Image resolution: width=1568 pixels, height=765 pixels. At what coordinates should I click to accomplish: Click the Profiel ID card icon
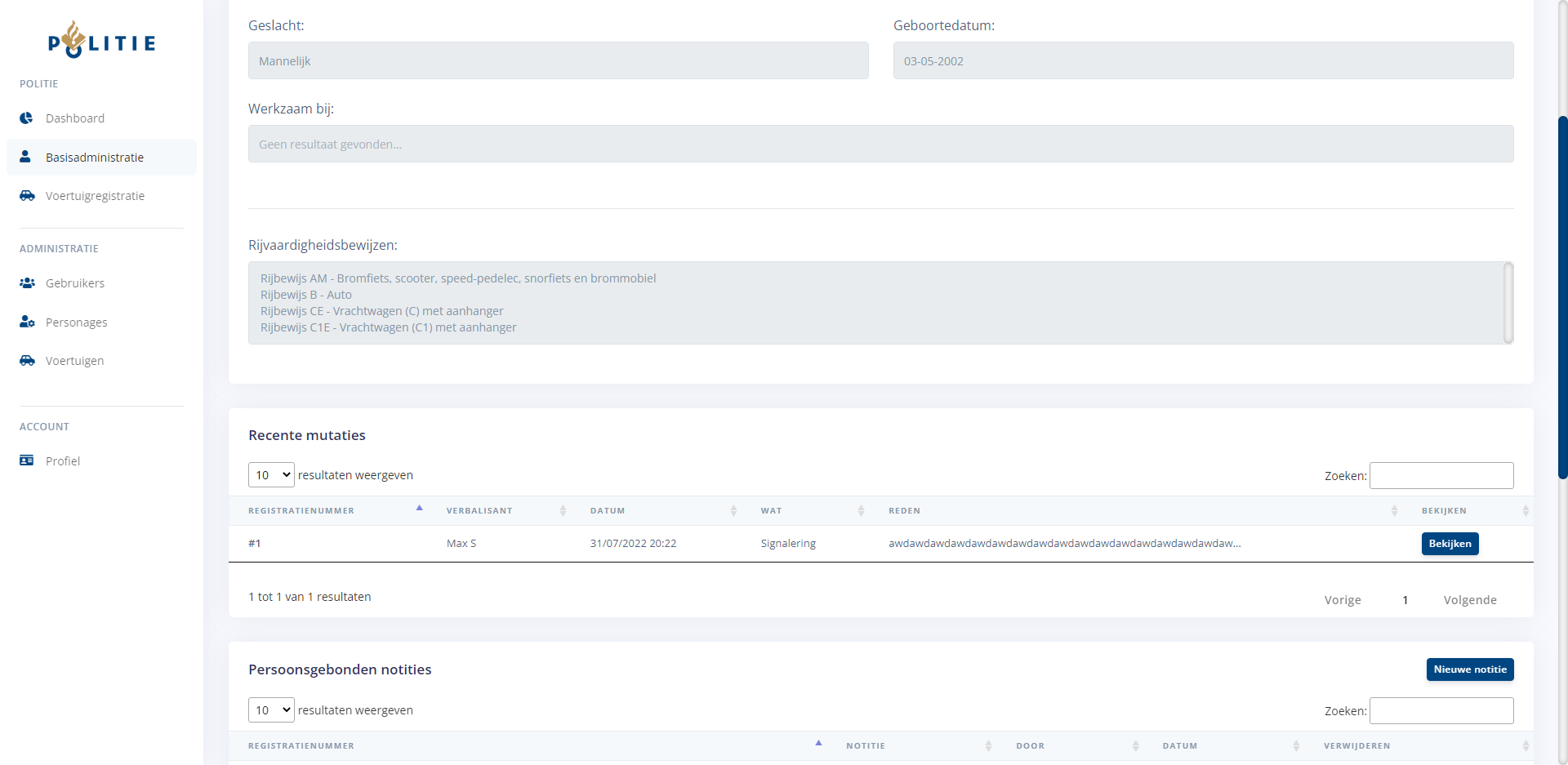coord(27,460)
